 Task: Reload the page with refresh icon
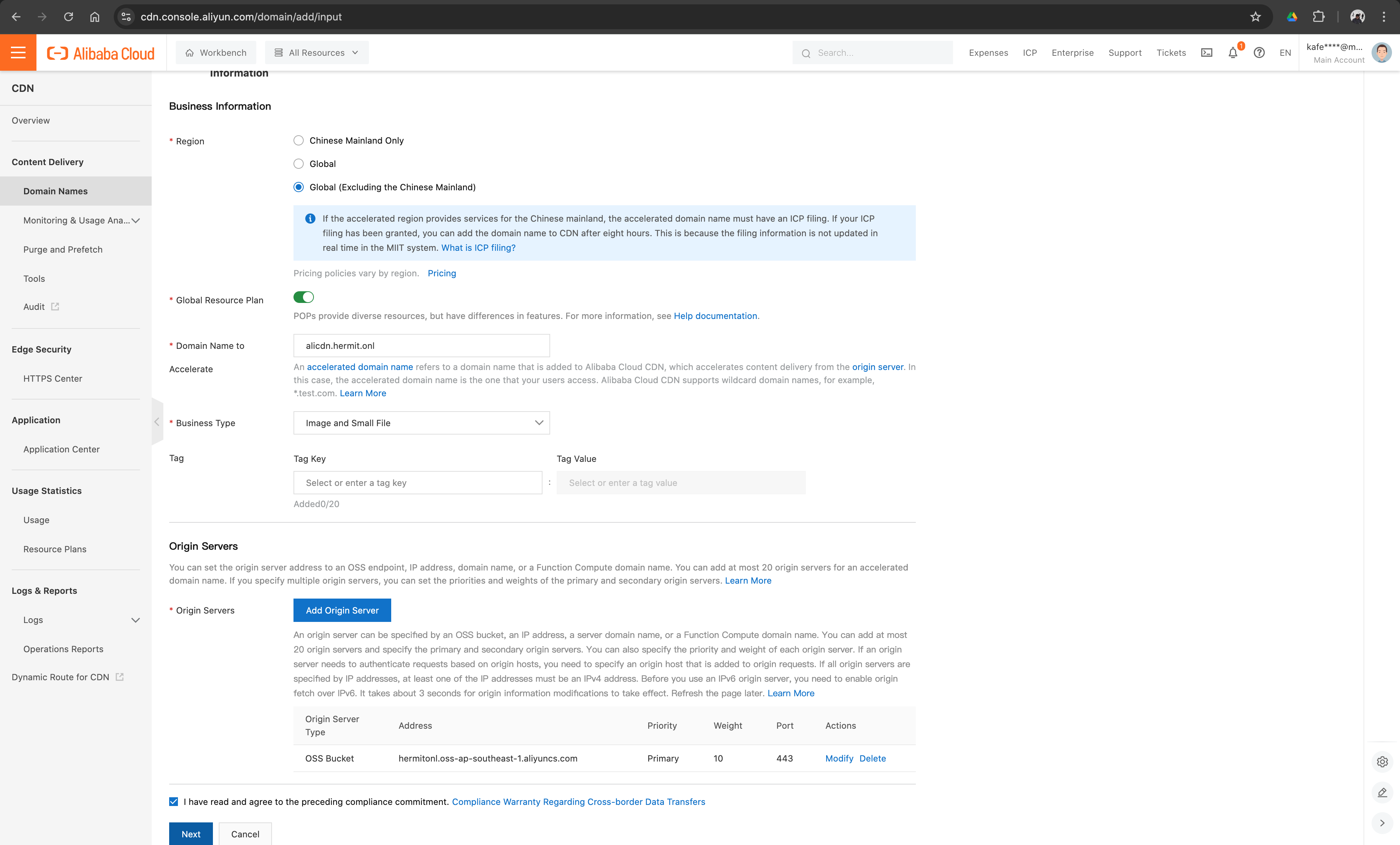click(68, 16)
